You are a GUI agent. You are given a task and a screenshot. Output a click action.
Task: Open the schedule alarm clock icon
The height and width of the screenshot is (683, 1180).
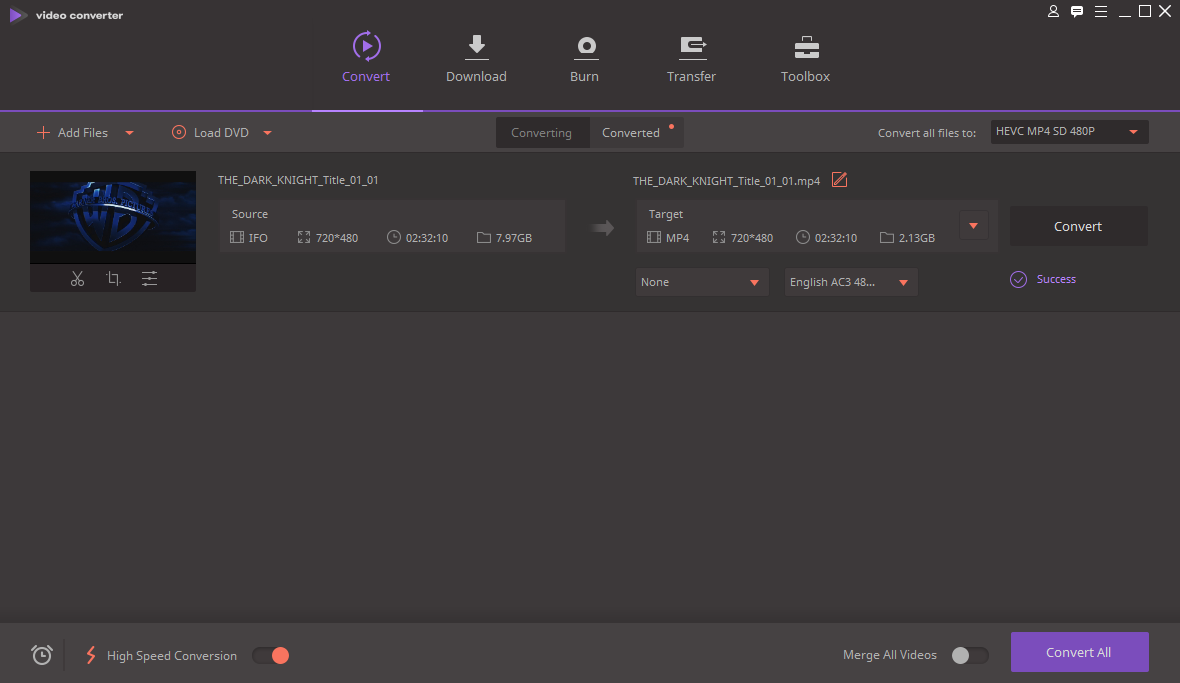[42, 655]
